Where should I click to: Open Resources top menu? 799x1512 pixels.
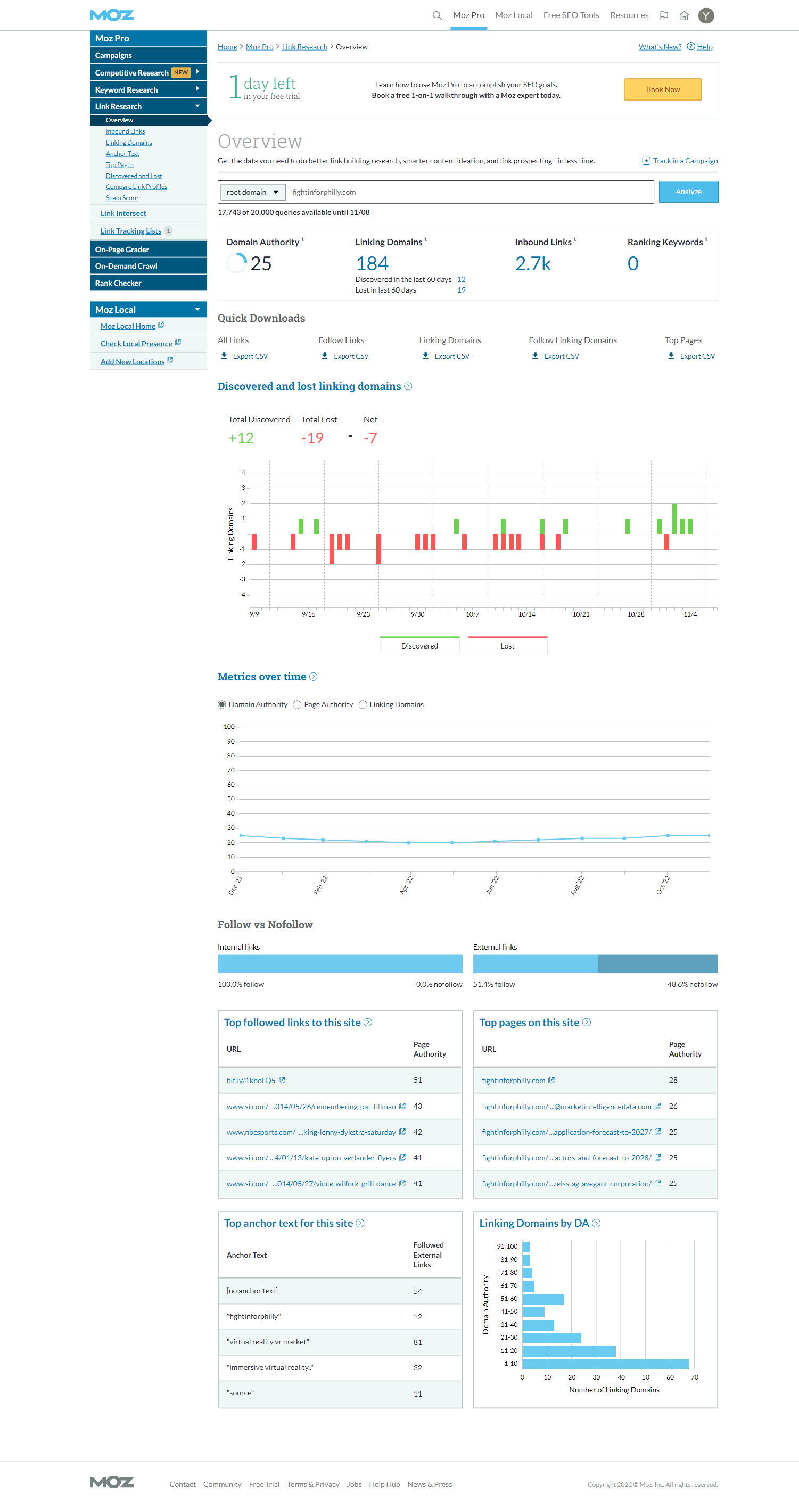pyautogui.click(x=629, y=15)
